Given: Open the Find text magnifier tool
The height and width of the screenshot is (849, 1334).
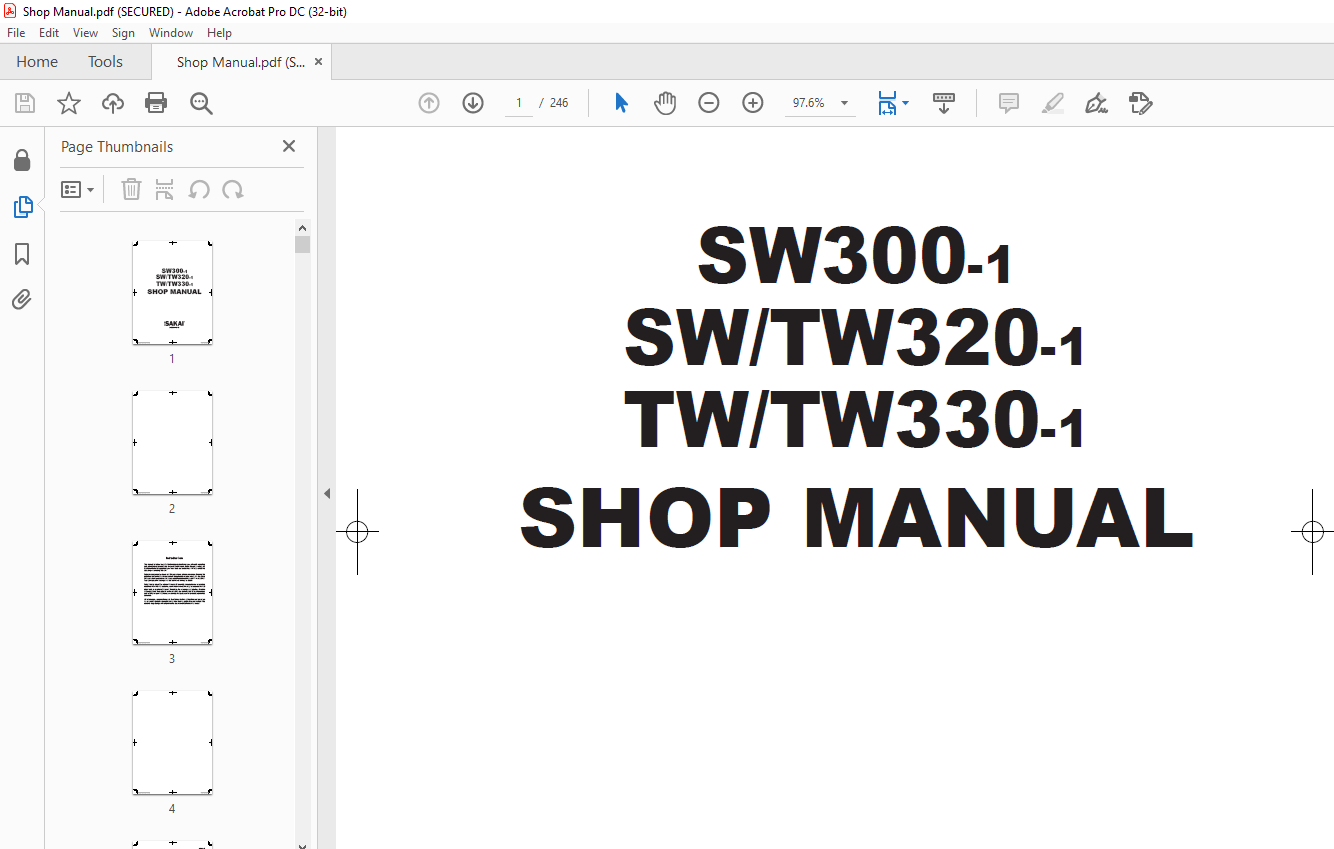Looking at the screenshot, I should tap(201, 103).
